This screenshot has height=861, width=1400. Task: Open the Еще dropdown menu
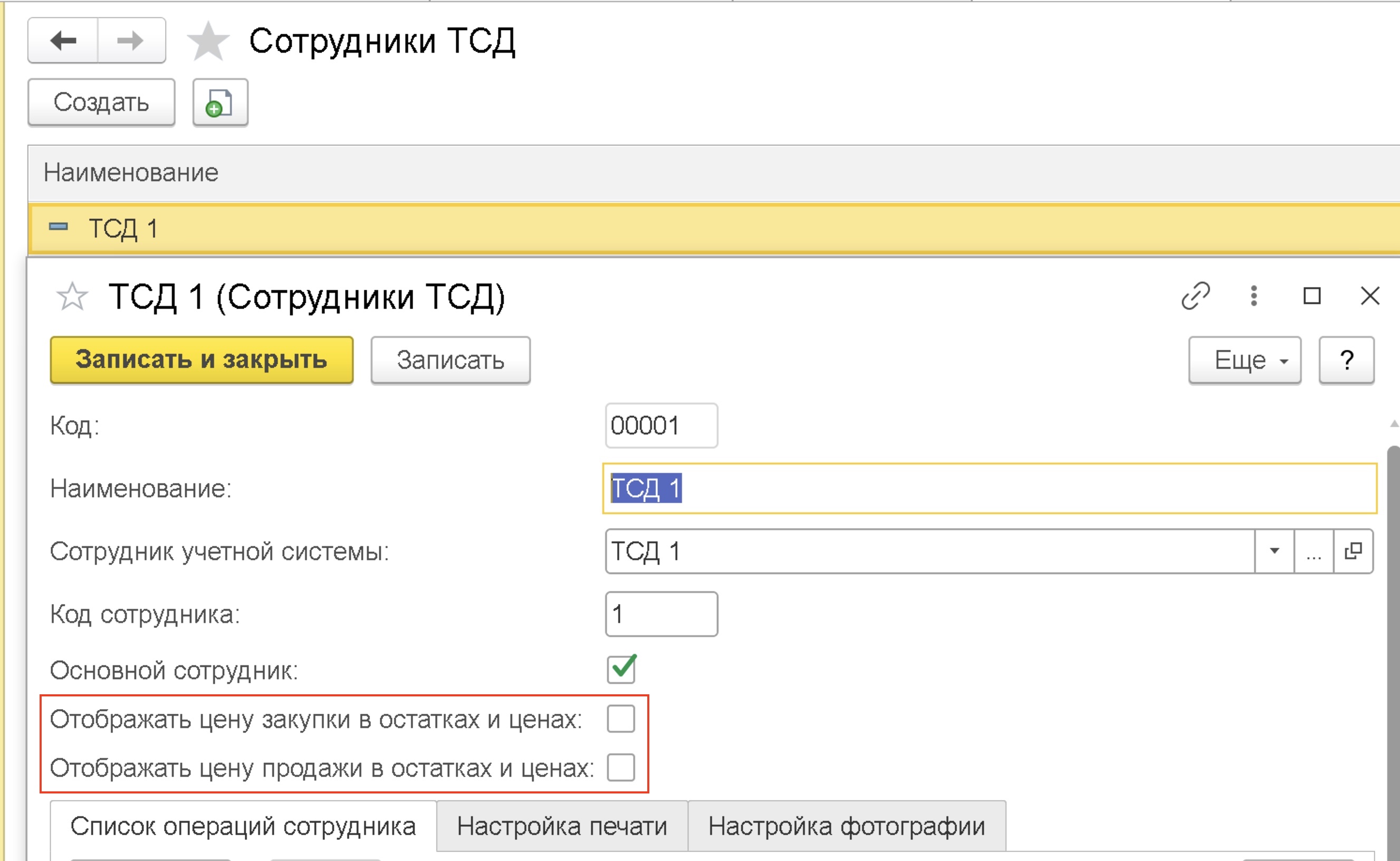1244,360
